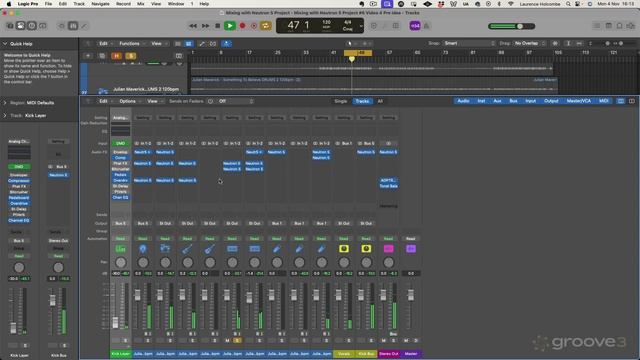
Task: Toggle the yellow Cycle button
Action: (x=266, y=26)
